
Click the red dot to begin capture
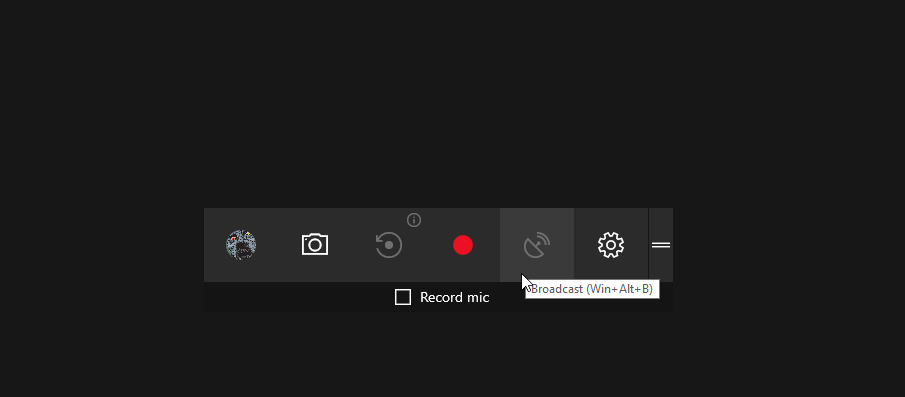(463, 245)
